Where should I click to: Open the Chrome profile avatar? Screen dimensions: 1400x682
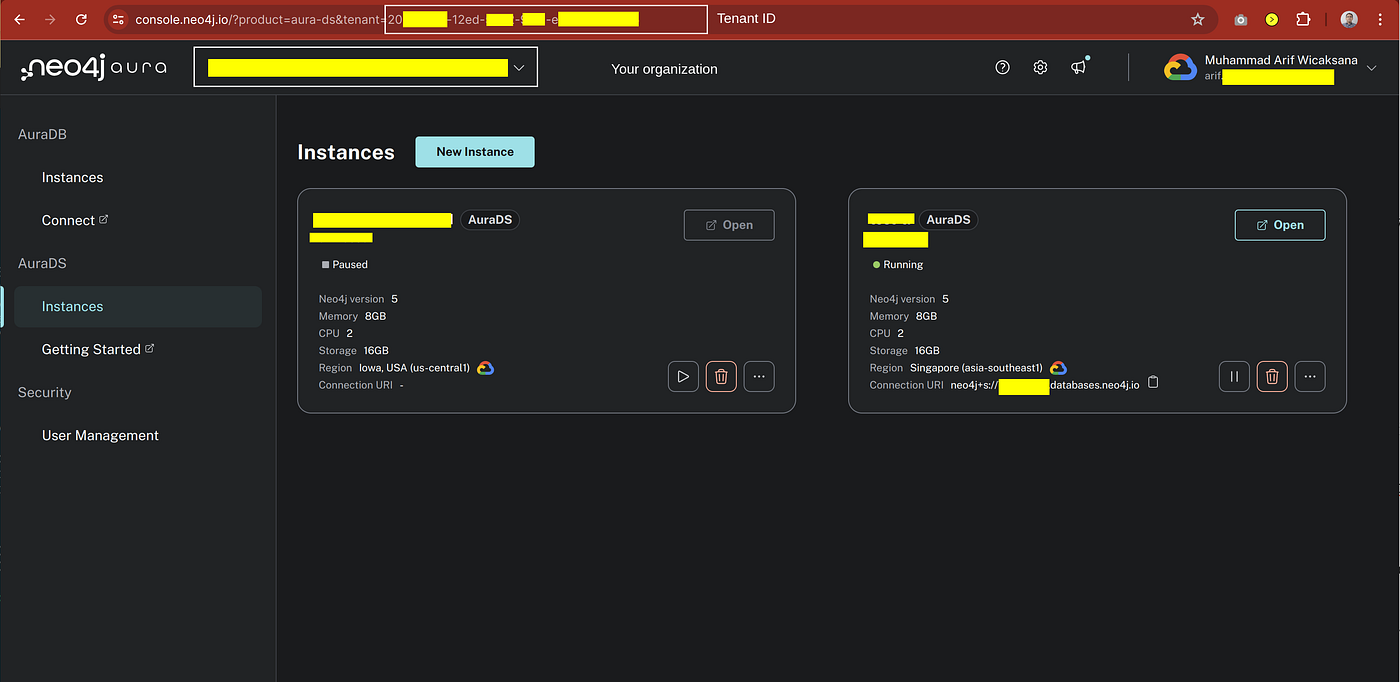coord(1349,19)
